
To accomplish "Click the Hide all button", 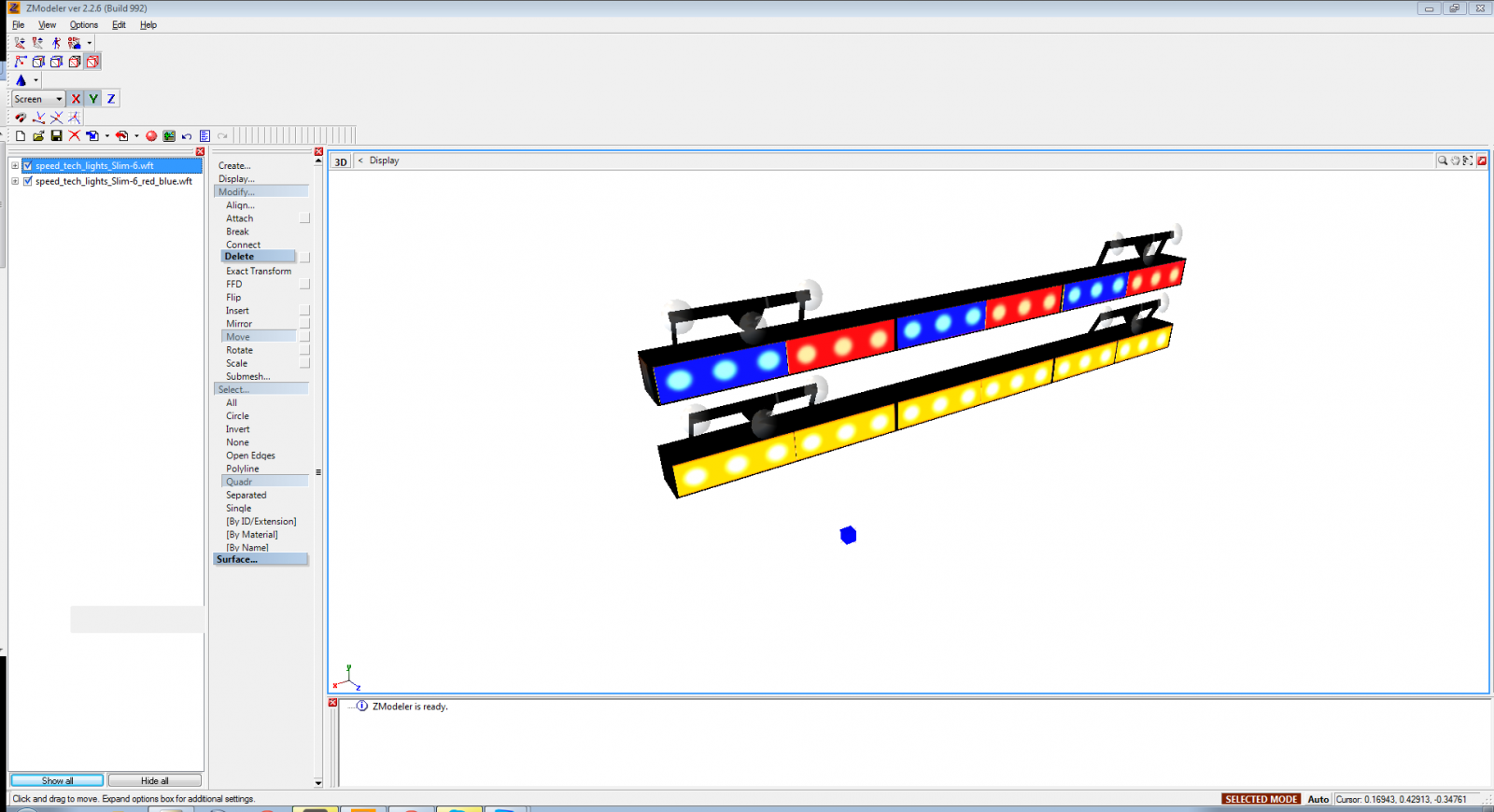I will tap(154, 780).
